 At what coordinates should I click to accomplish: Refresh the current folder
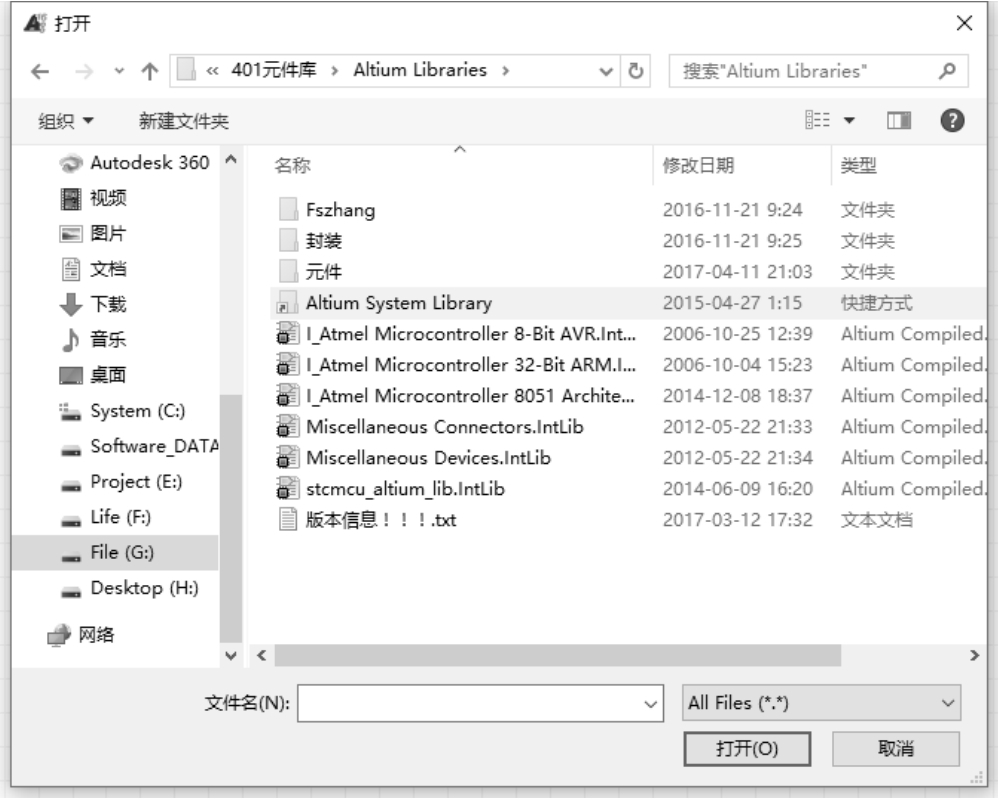pos(635,71)
